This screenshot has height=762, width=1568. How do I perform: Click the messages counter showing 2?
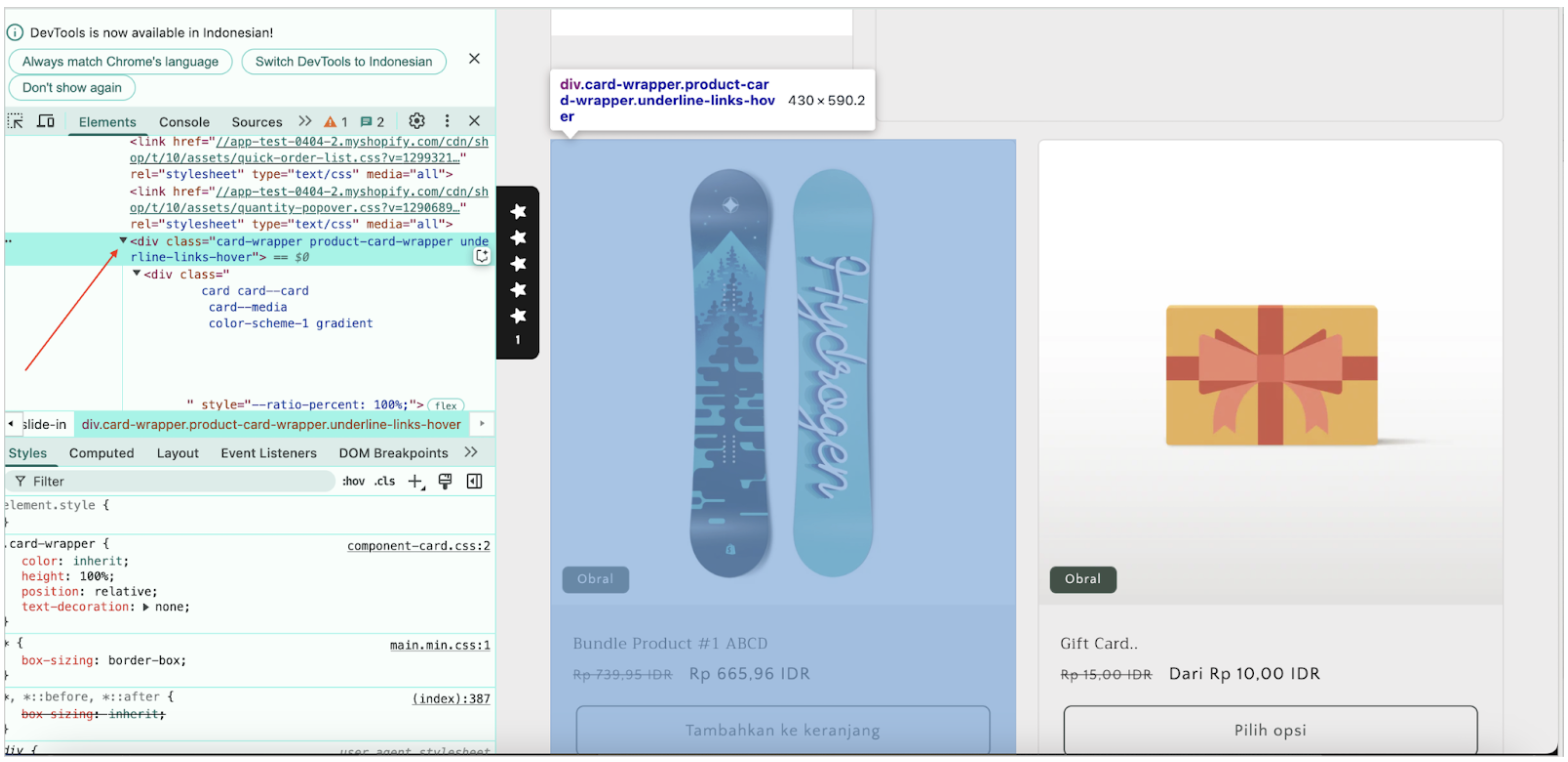click(x=372, y=122)
